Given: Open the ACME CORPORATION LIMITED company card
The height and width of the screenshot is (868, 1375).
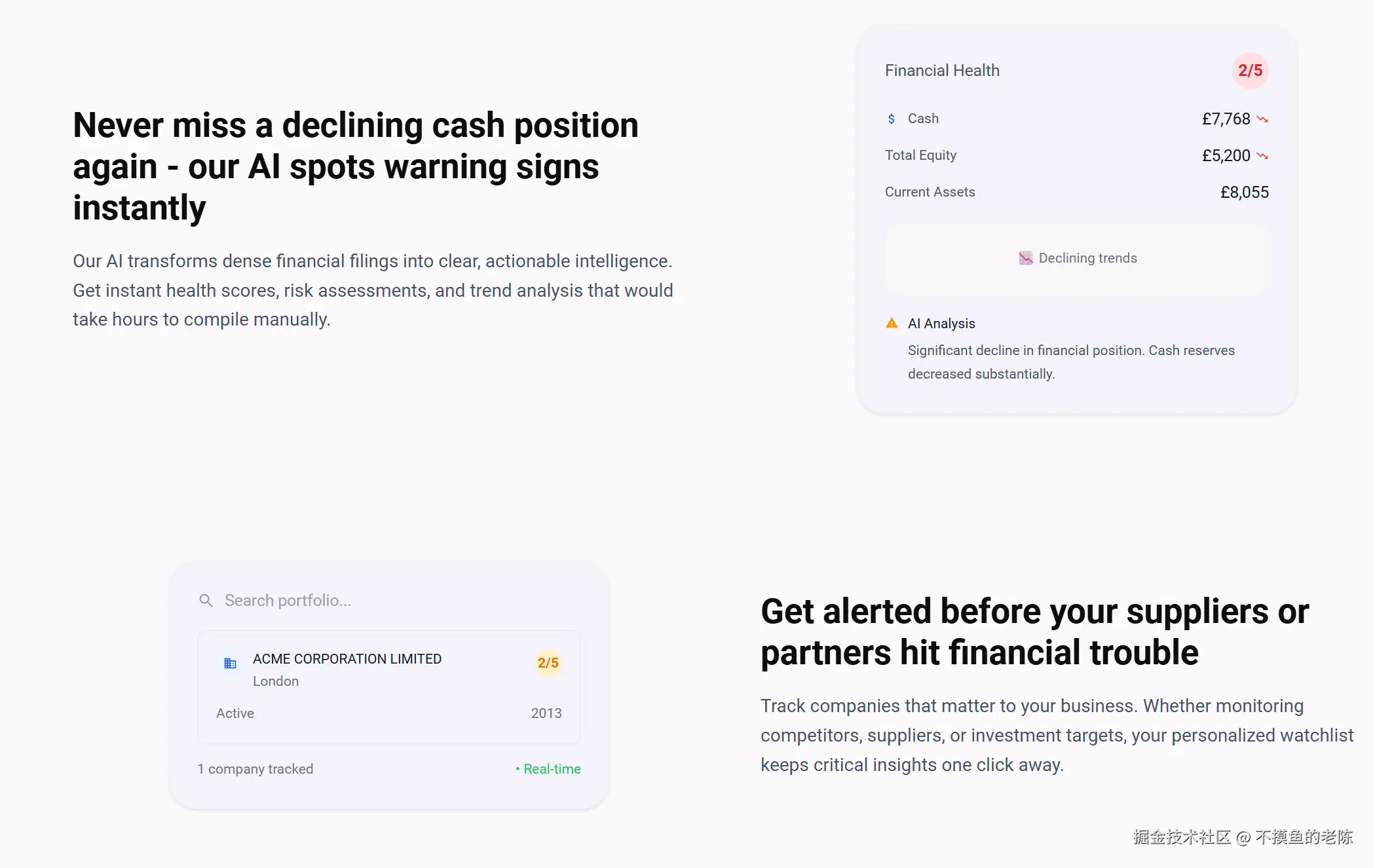Looking at the screenshot, I should point(389,687).
